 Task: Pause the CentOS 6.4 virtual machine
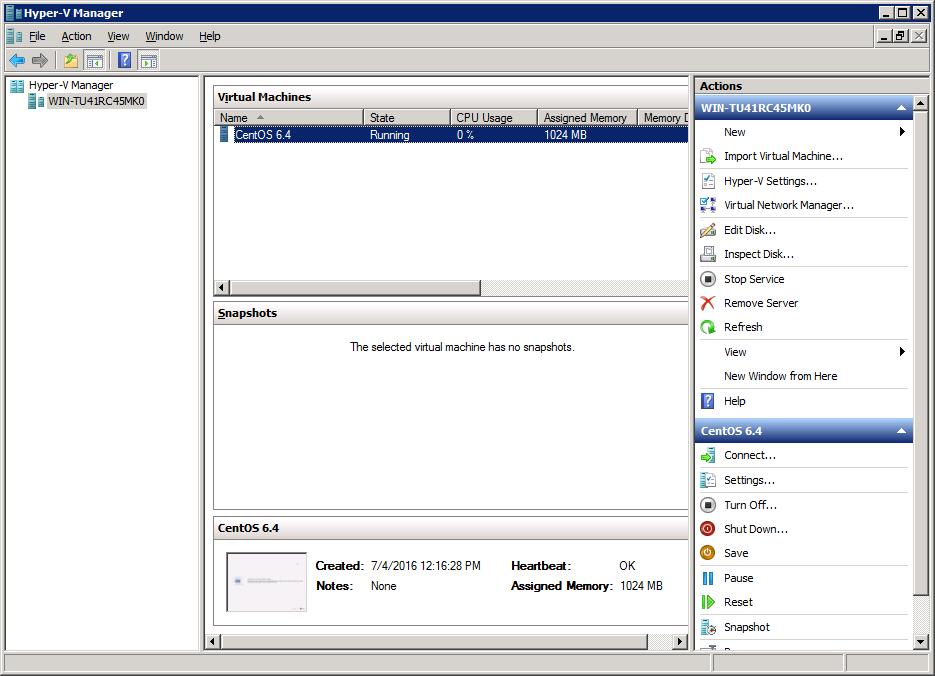pos(739,578)
